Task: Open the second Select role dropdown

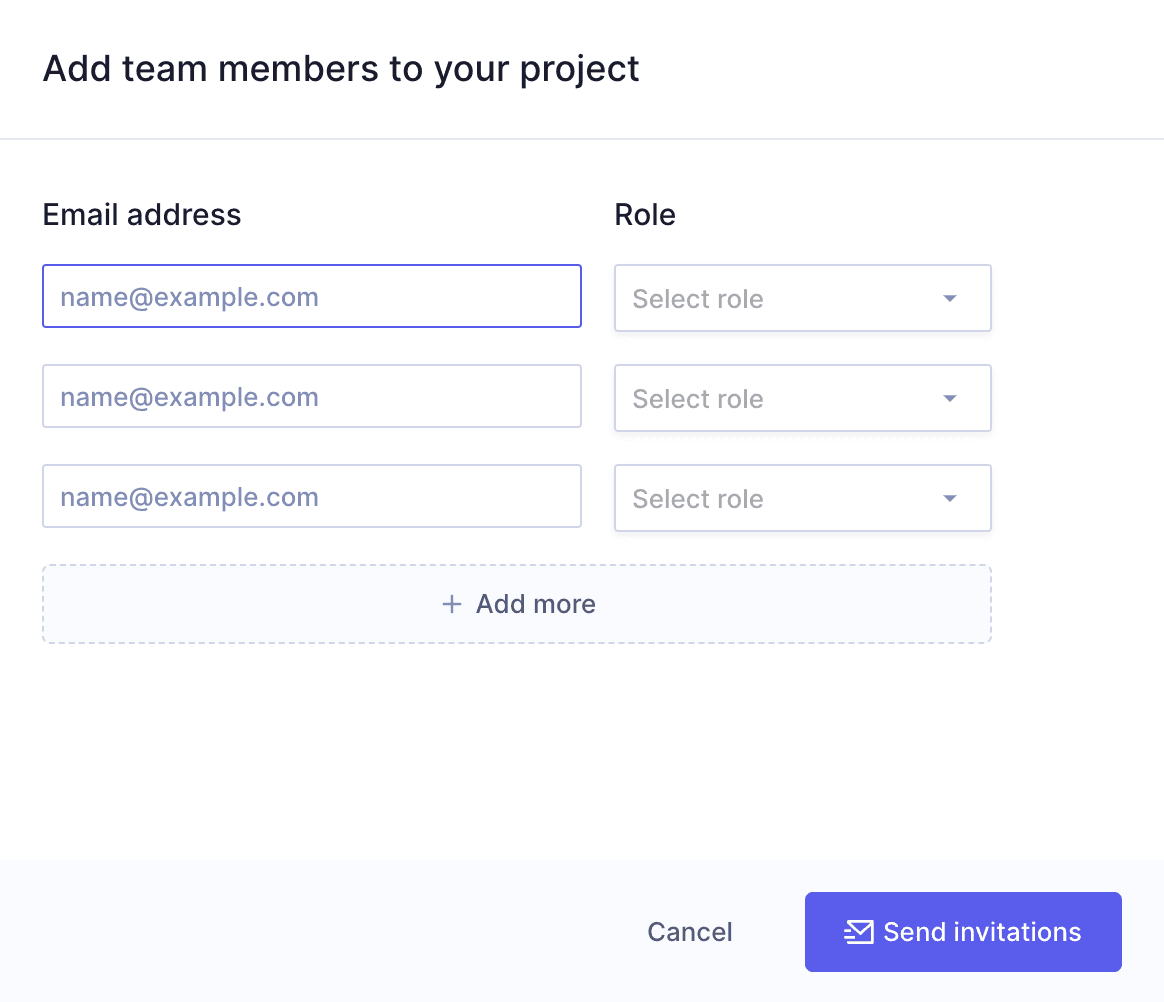Action: (x=802, y=397)
